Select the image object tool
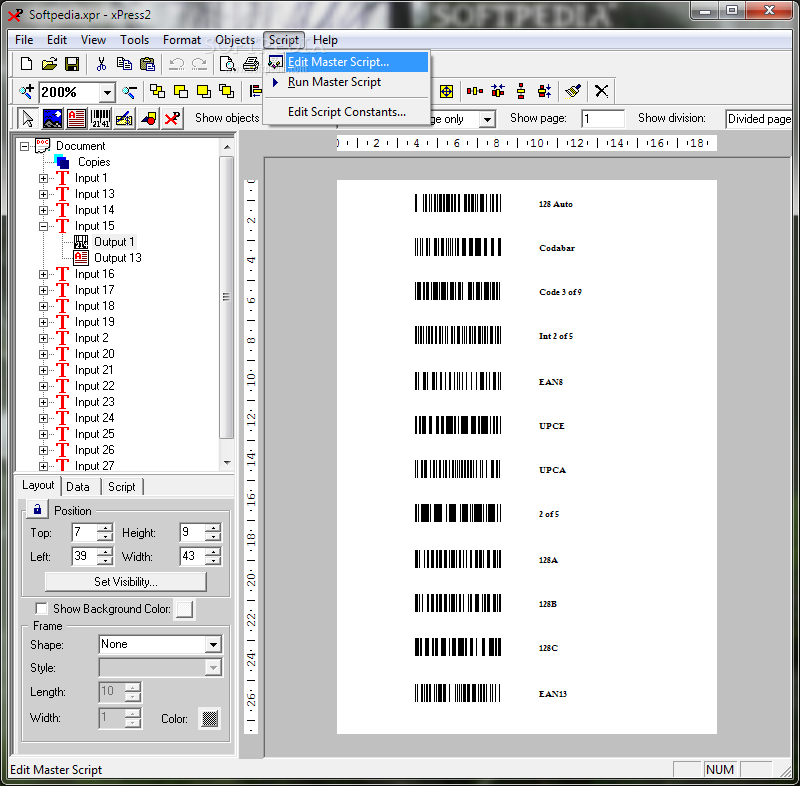 [52, 118]
